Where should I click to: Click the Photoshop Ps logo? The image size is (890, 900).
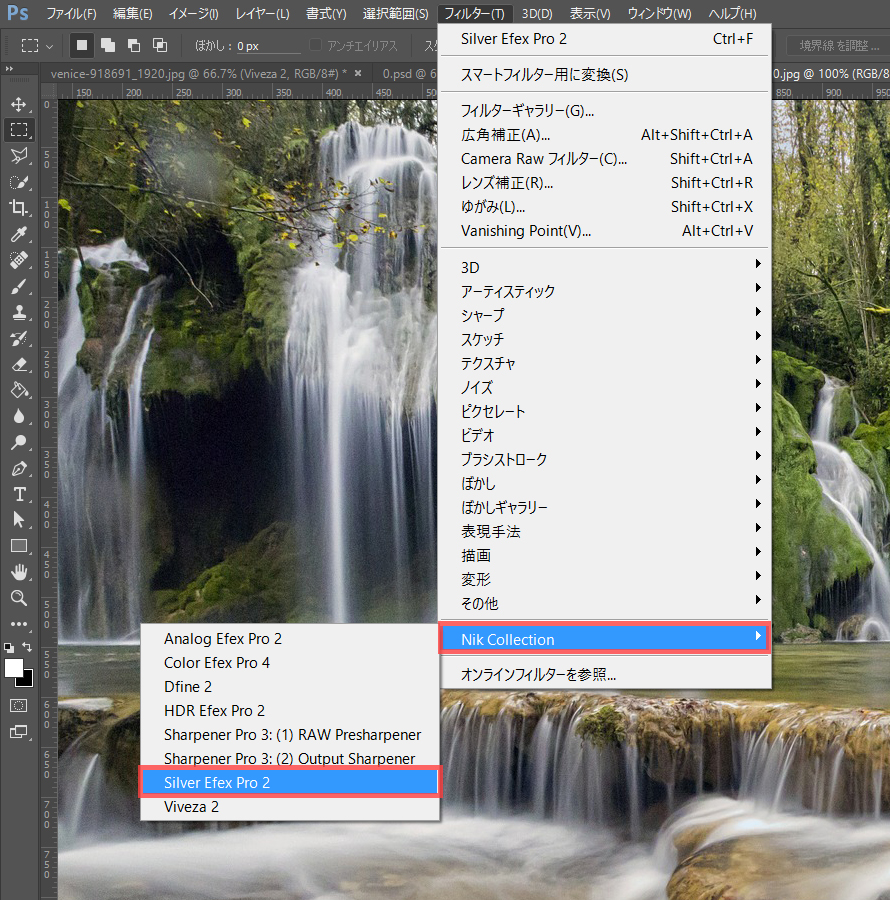click(x=18, y=12)
